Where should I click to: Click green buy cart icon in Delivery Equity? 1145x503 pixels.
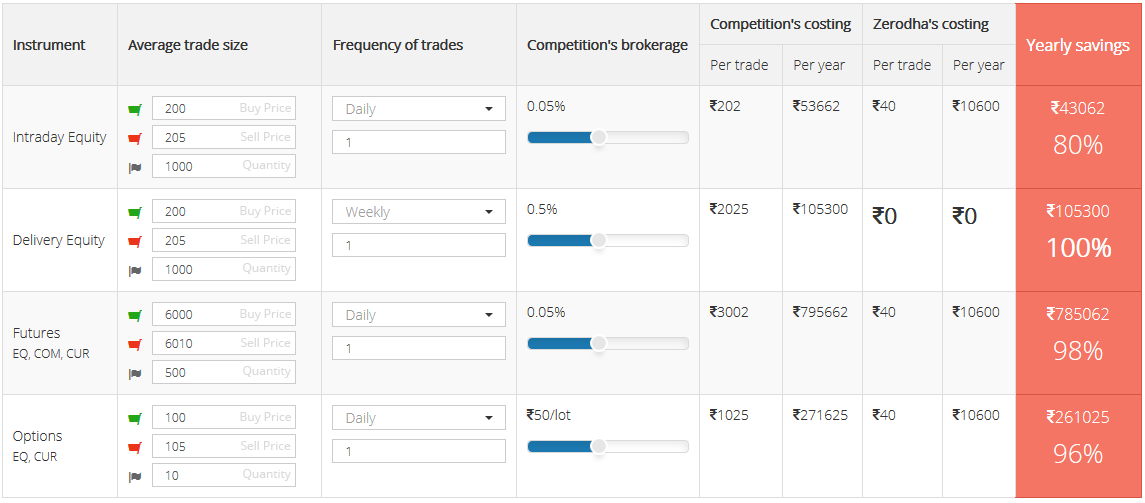134,212
